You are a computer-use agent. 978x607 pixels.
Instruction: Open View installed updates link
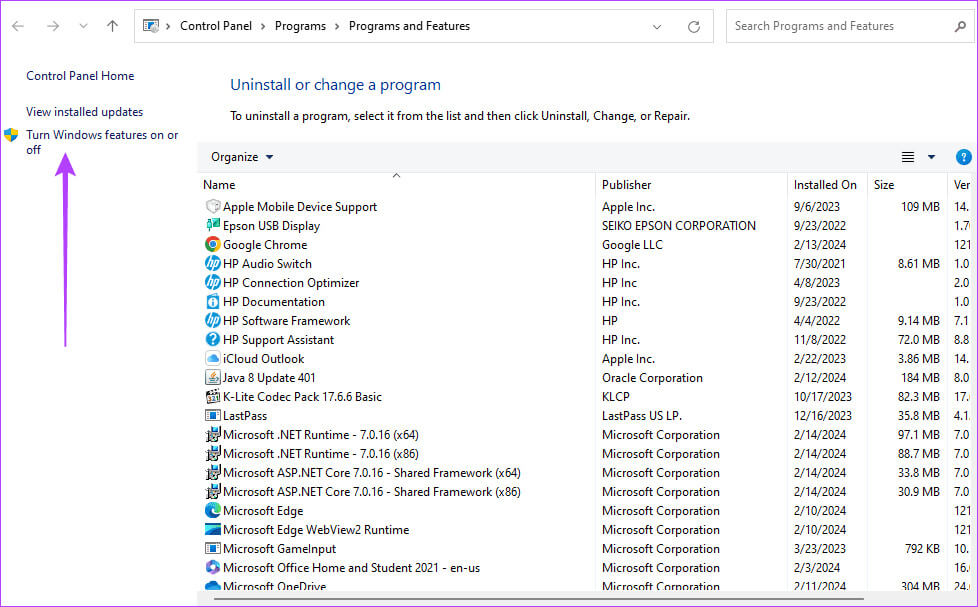(x=84, y=112)
